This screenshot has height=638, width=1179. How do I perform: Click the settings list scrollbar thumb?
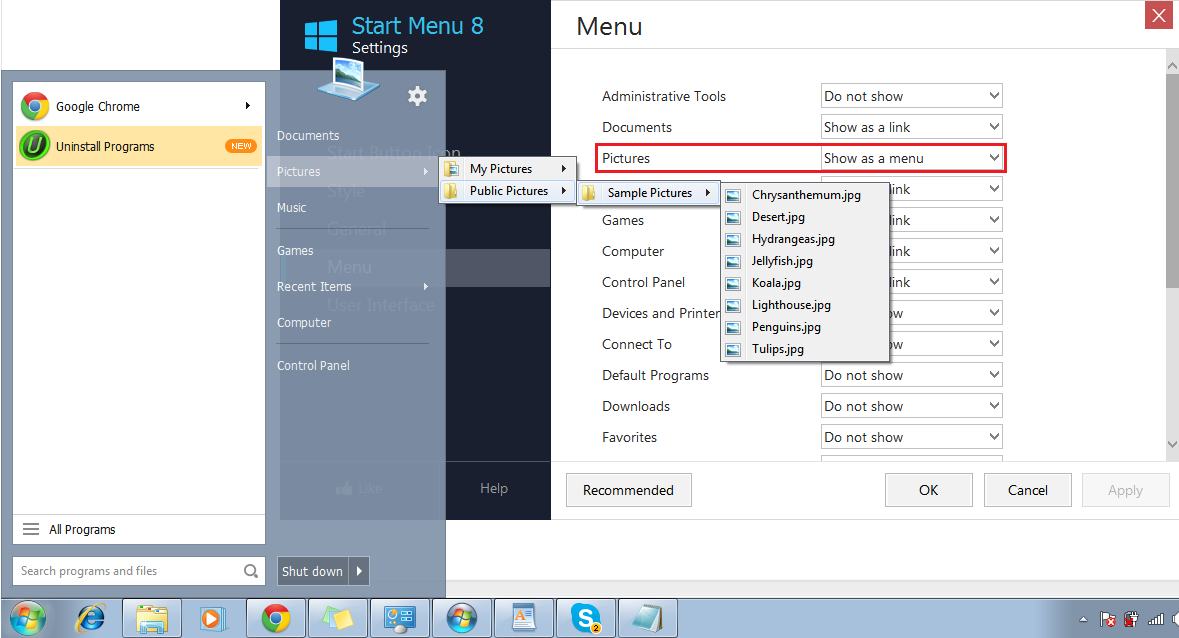(1172, 180)
